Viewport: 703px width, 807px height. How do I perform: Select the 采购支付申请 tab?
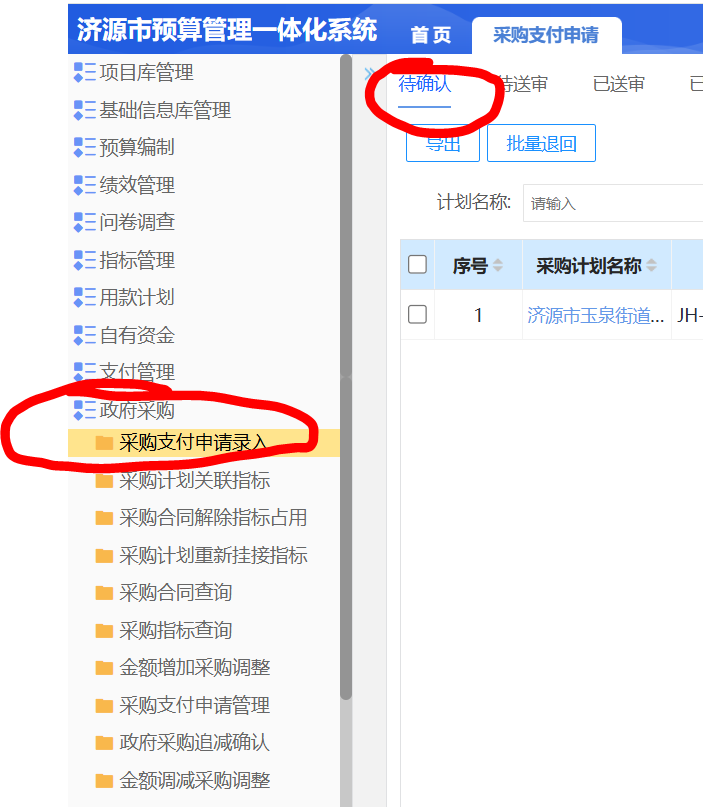point(547,35)
